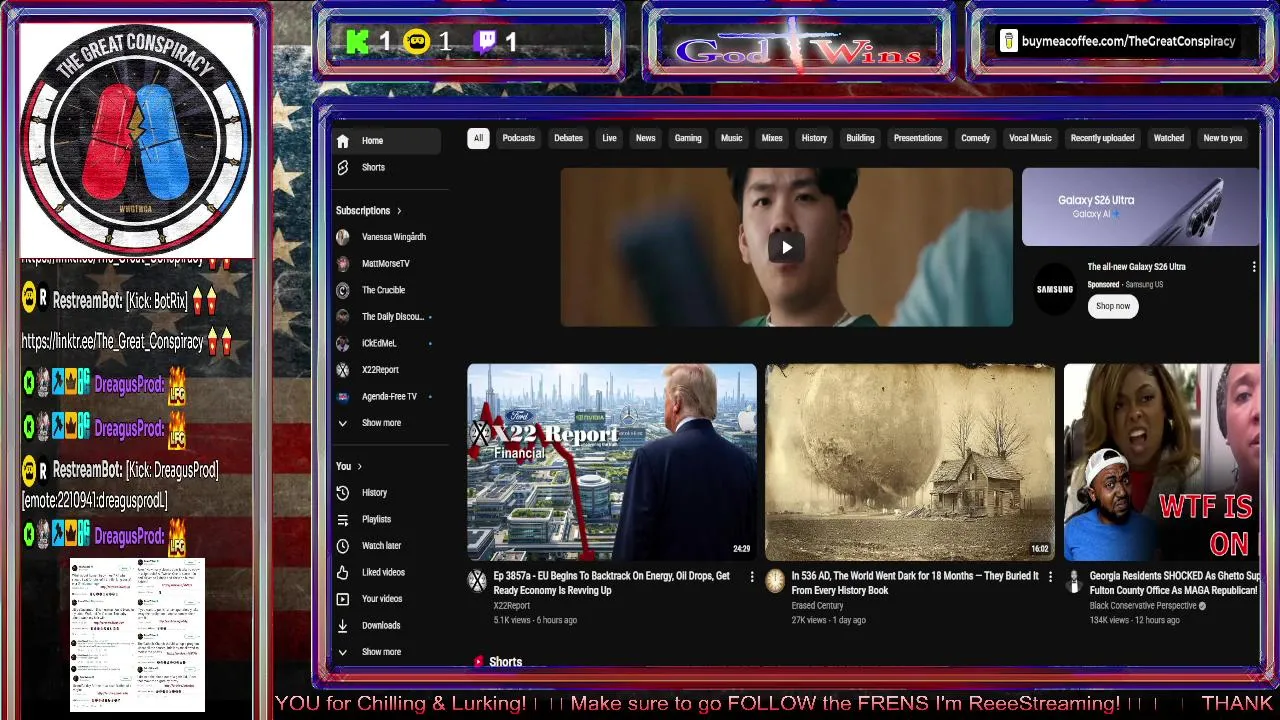Screen dimensions: 1280x720
Task: Select the Live filter chip
Action: pyautogui.click(x=609, y=138)
